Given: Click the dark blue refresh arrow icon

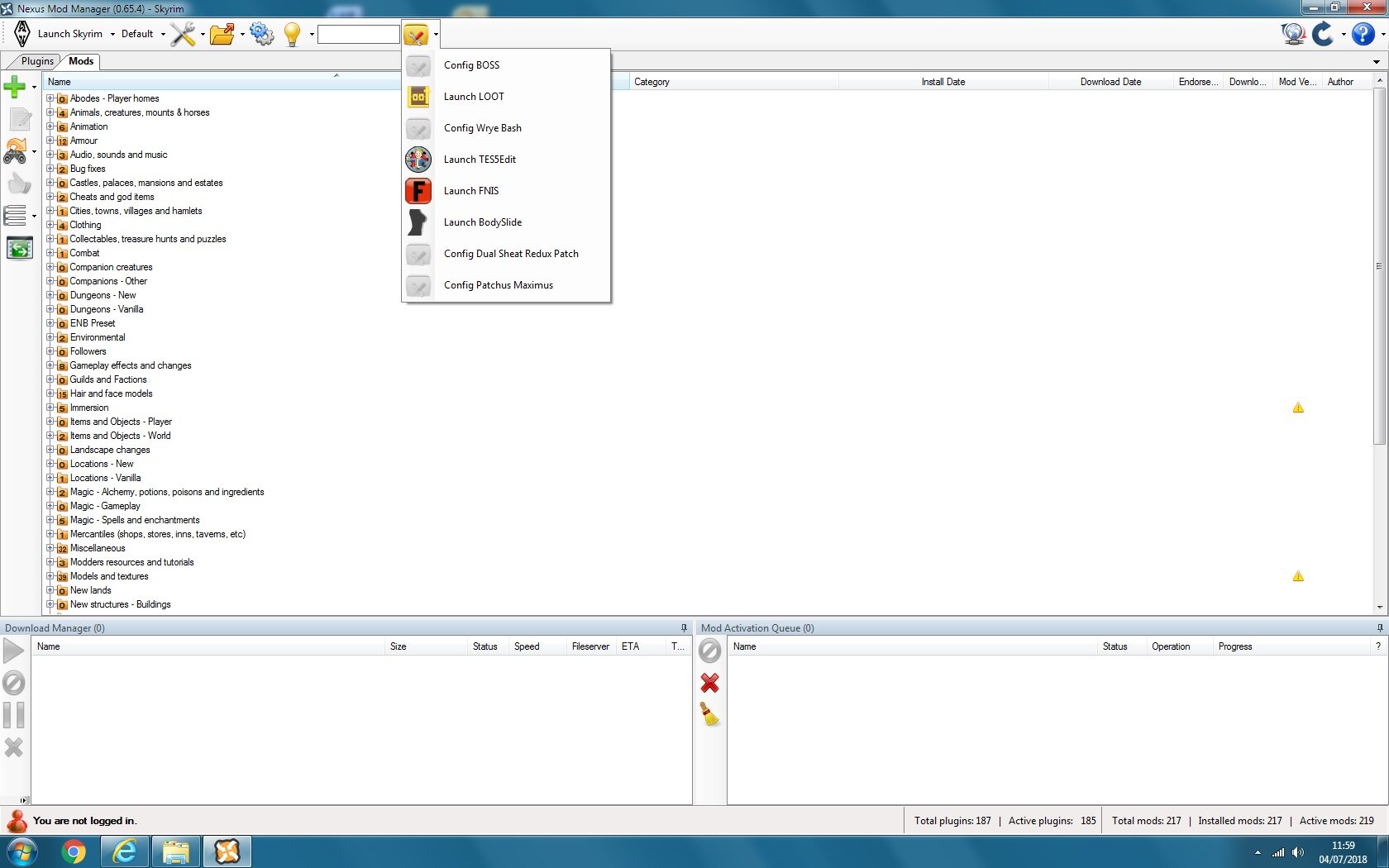Looking at the screenshot, I should click(x=1323, y=34).
